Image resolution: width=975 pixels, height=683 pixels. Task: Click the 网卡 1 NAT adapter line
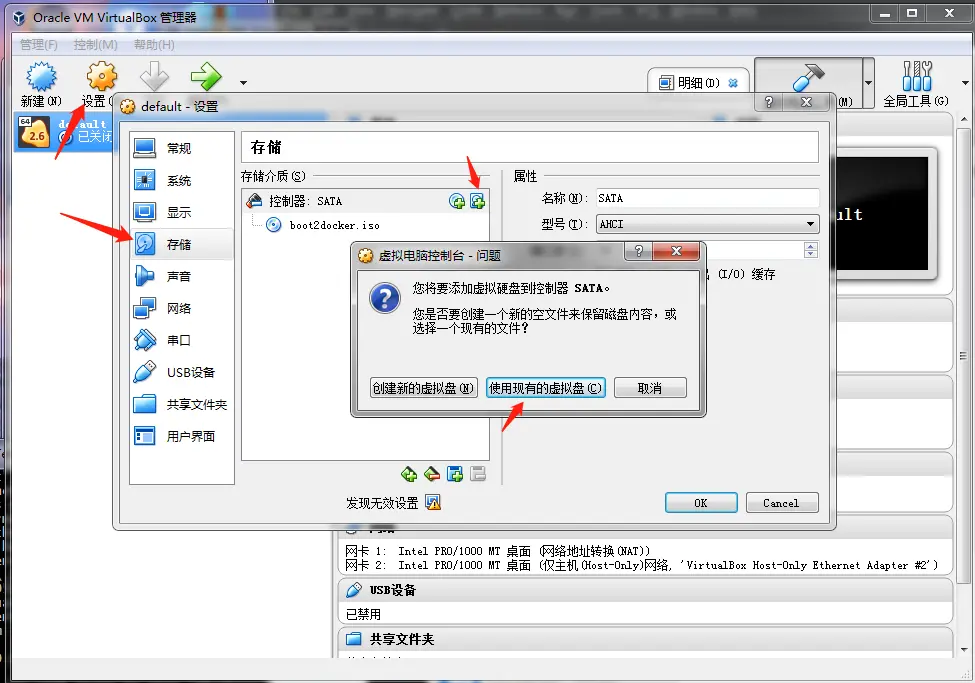[x=497, y=551]
